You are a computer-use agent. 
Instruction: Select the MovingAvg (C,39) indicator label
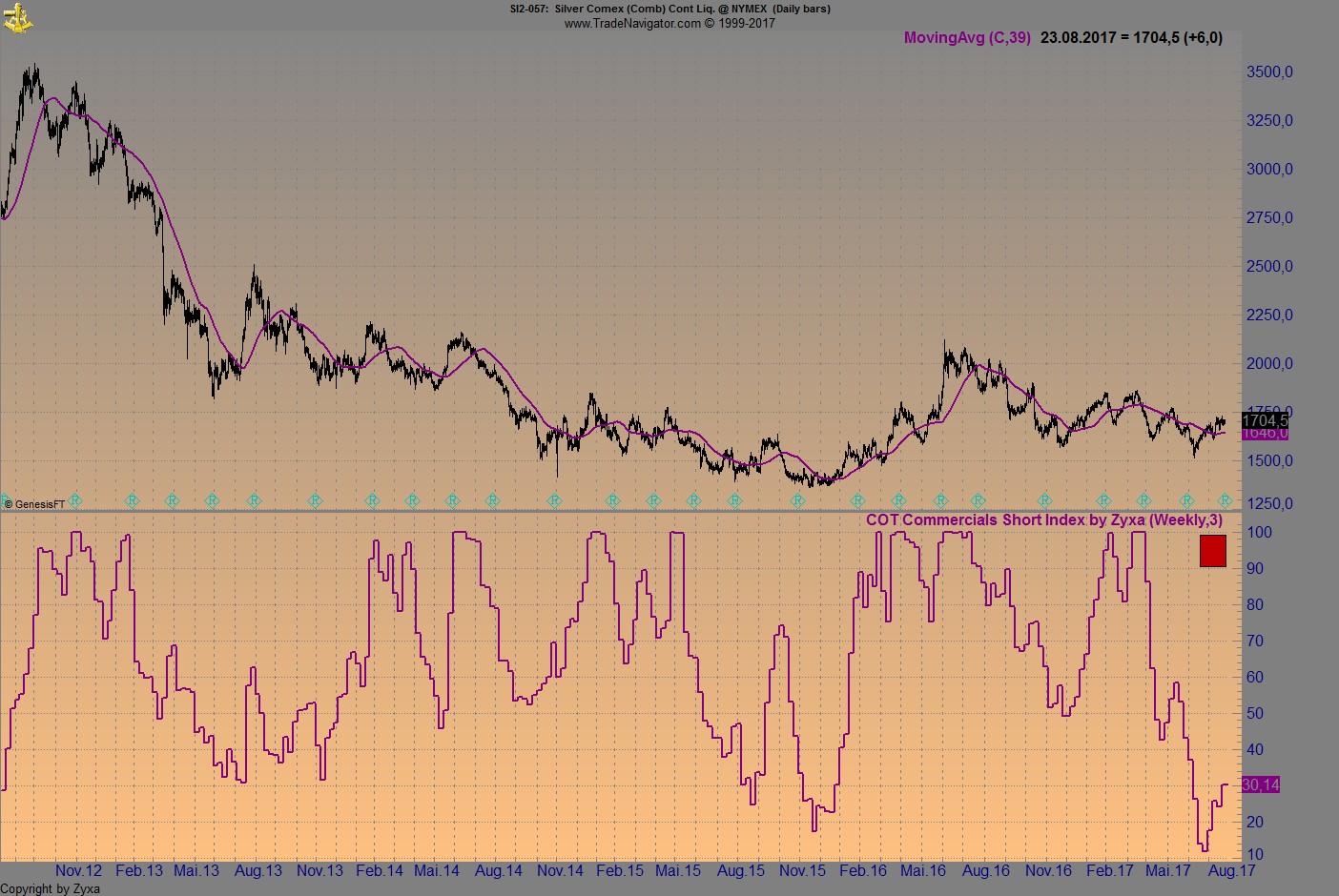[x=966, y=38]
